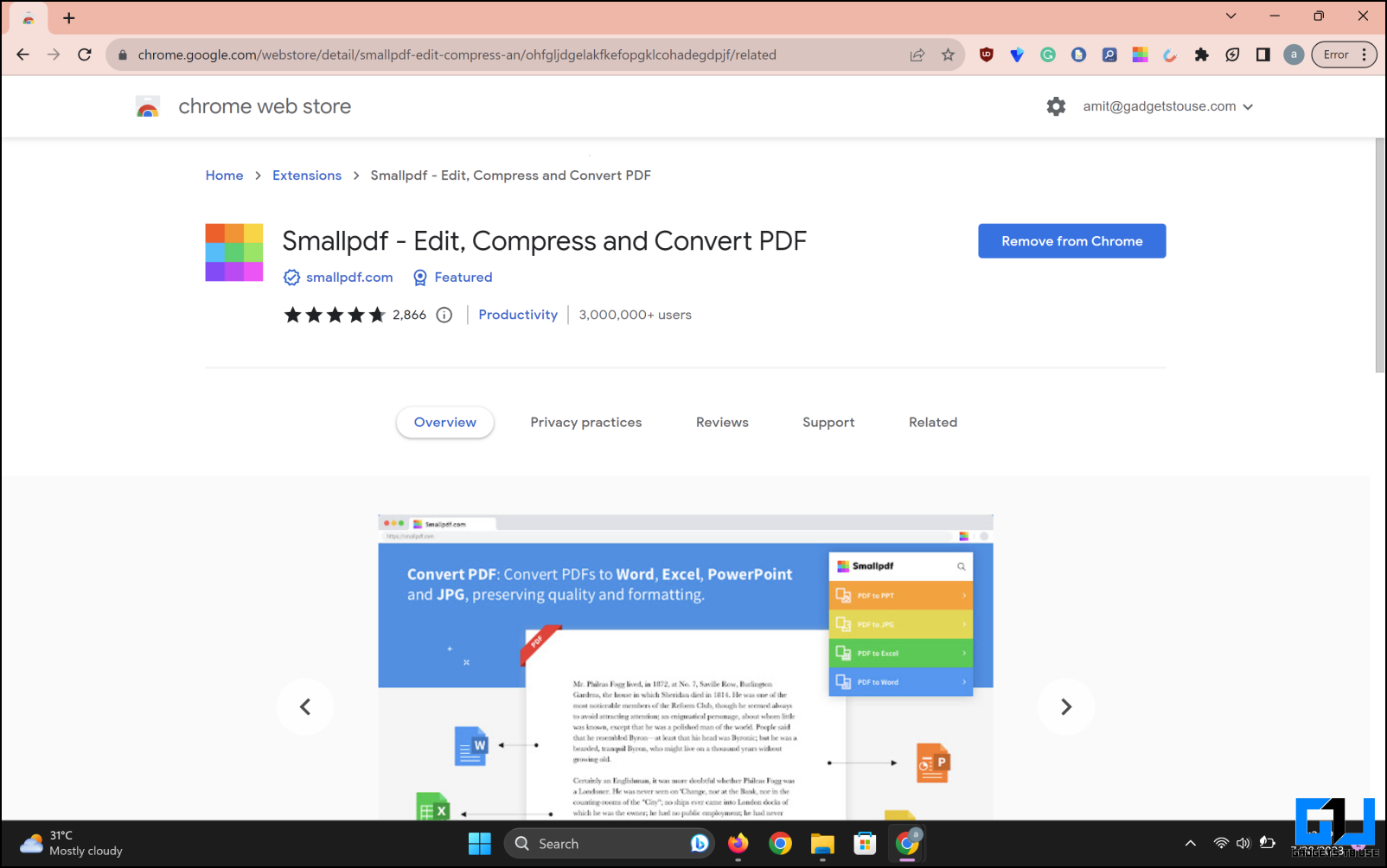Click the Smallpdf extension logo

click(x=234, y=252)
